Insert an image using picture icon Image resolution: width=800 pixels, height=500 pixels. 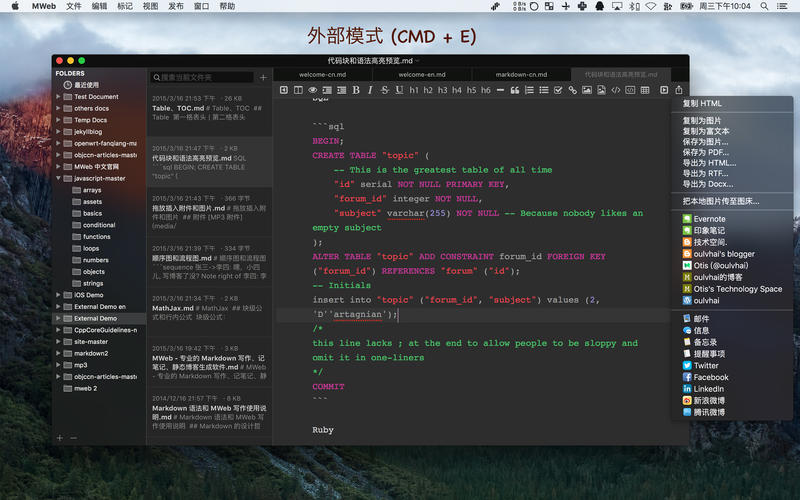(587, 90)
